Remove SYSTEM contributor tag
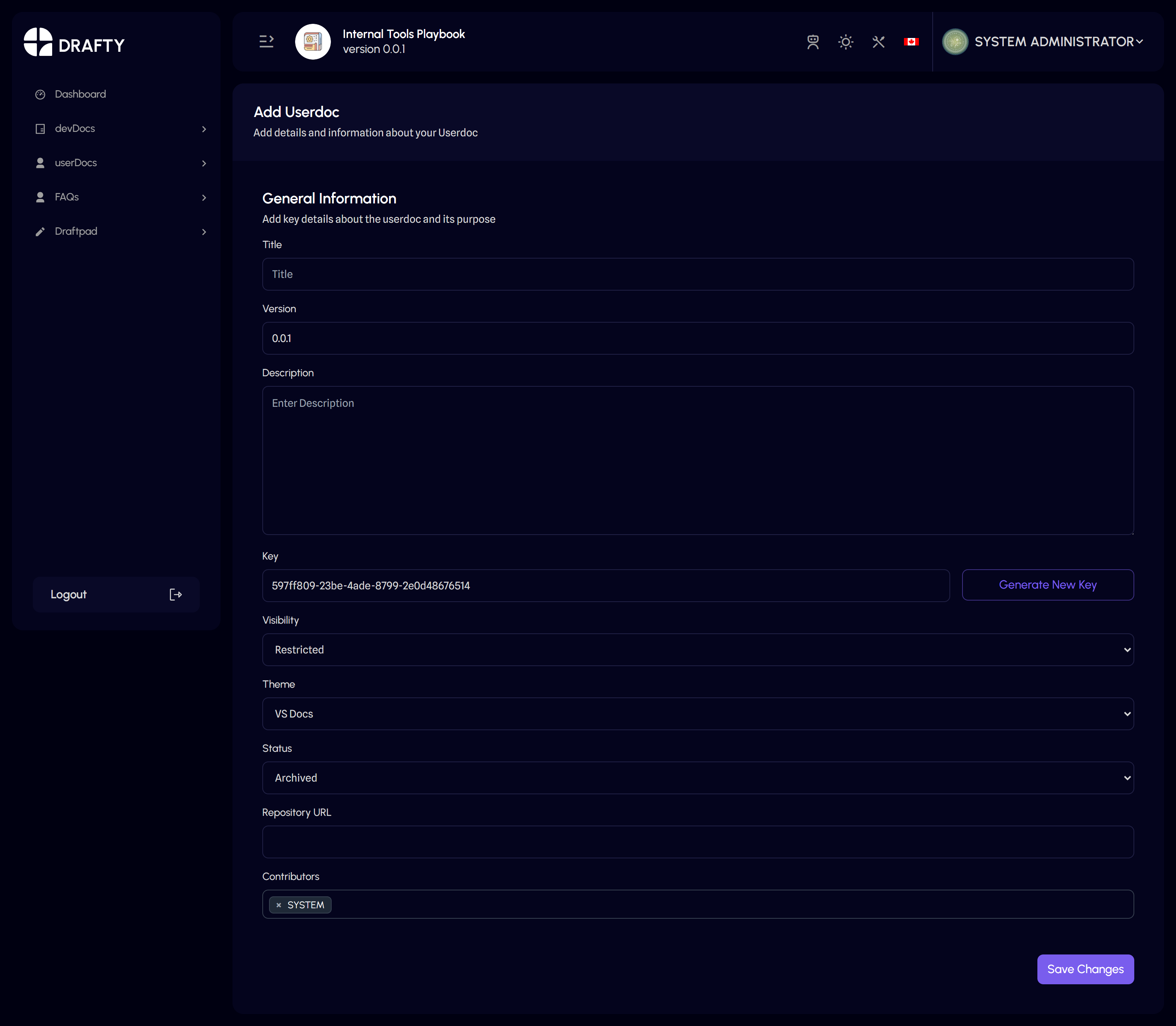The image size is (1176, 1026). pyautogui.click(x=279, y=905)
